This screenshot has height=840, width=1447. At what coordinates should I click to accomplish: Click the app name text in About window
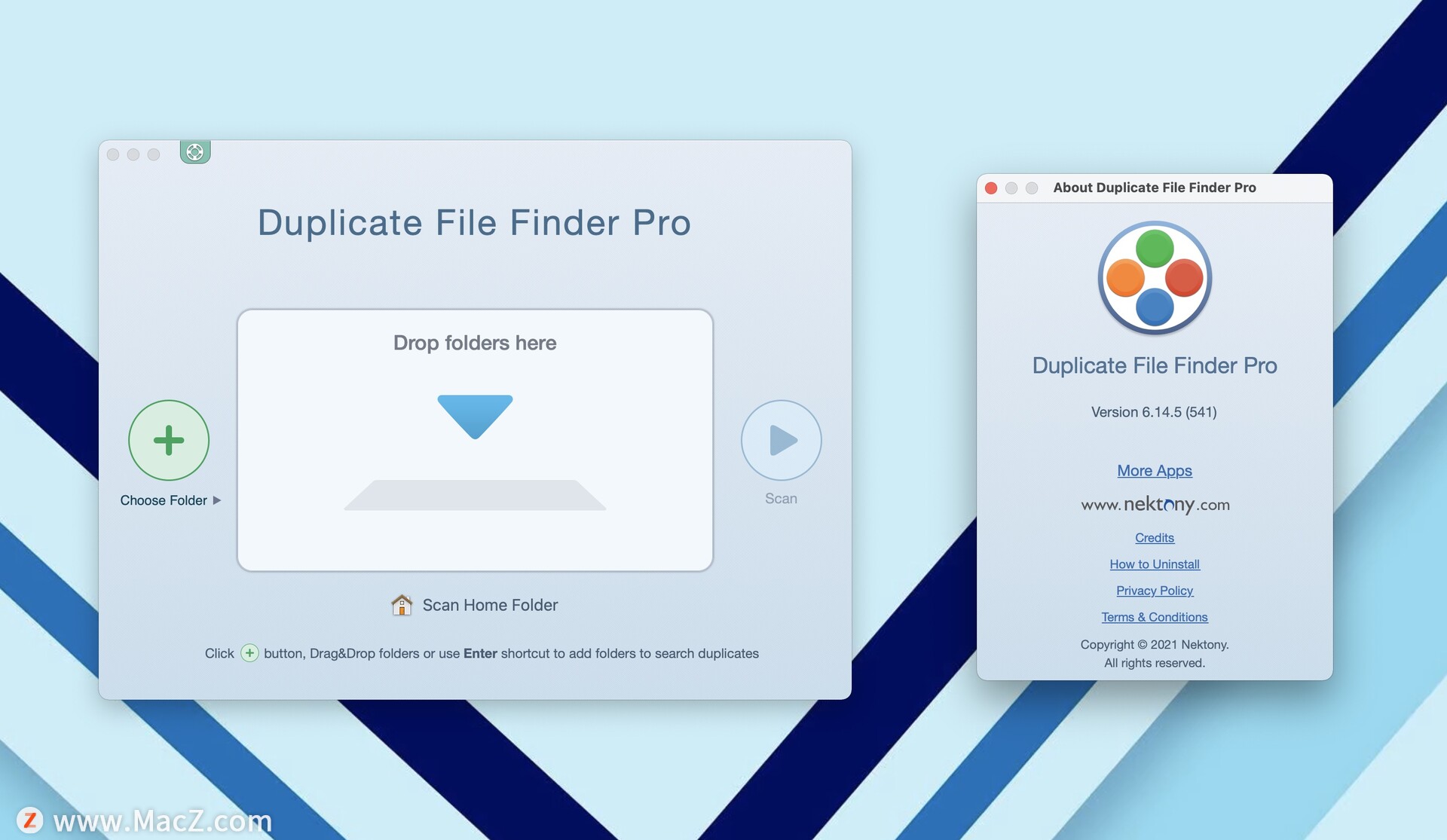1155,365
